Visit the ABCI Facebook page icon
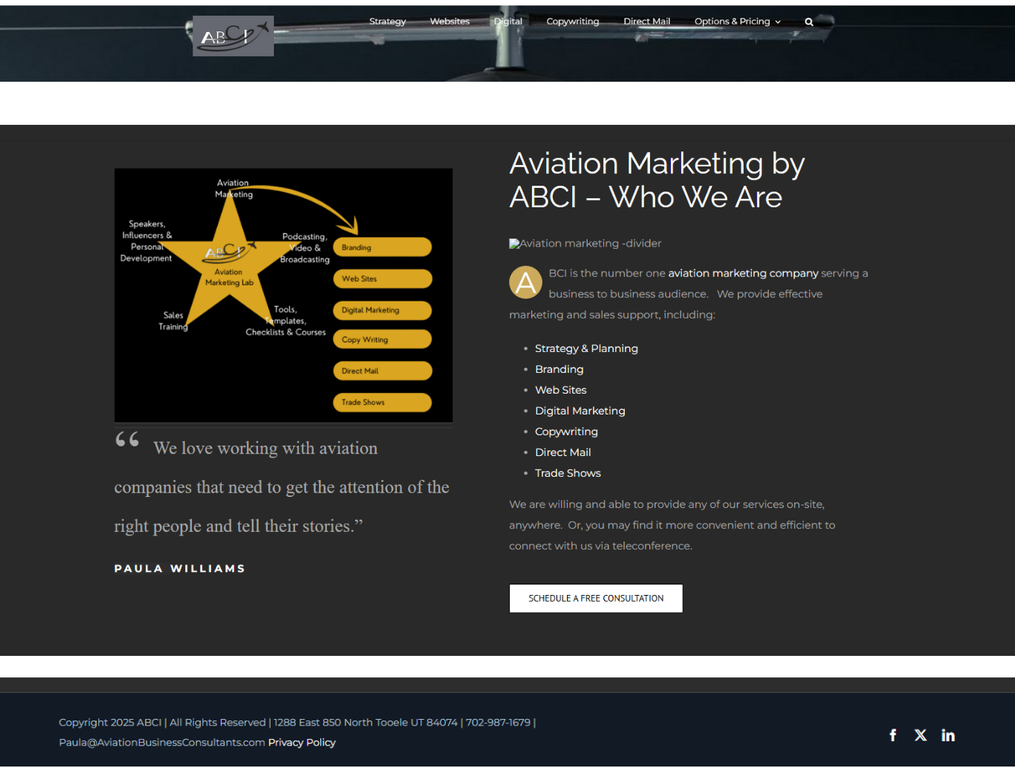The width and height of the screenshot is (1015, 768). point(893,735)
